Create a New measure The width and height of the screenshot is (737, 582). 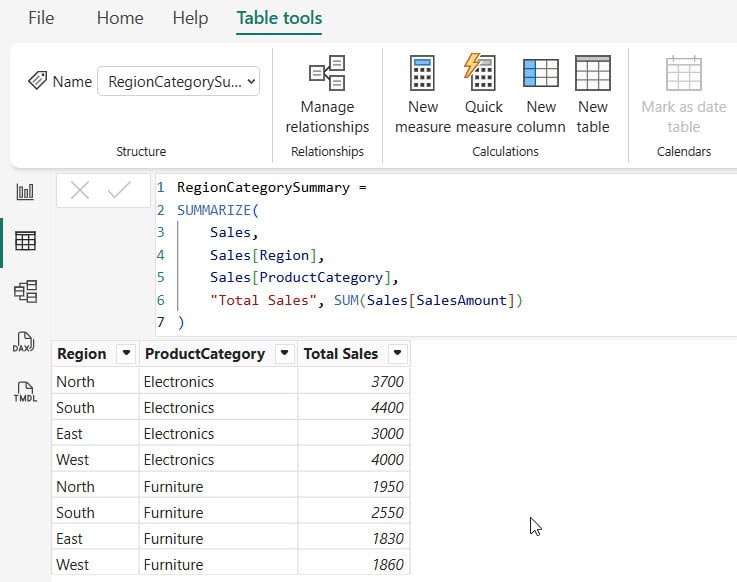tap(423, 95)
